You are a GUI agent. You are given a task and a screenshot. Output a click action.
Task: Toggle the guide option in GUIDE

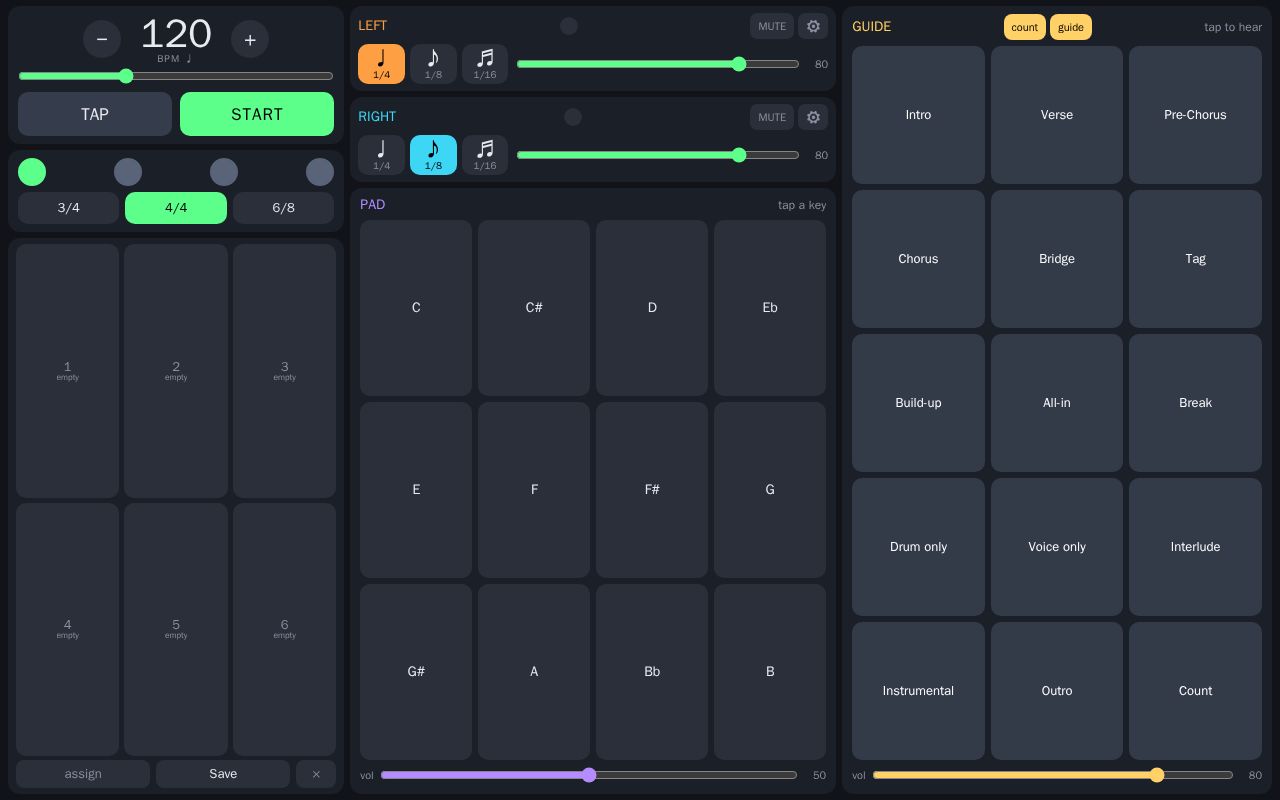pyautogui.click(x=1071, y=27)
